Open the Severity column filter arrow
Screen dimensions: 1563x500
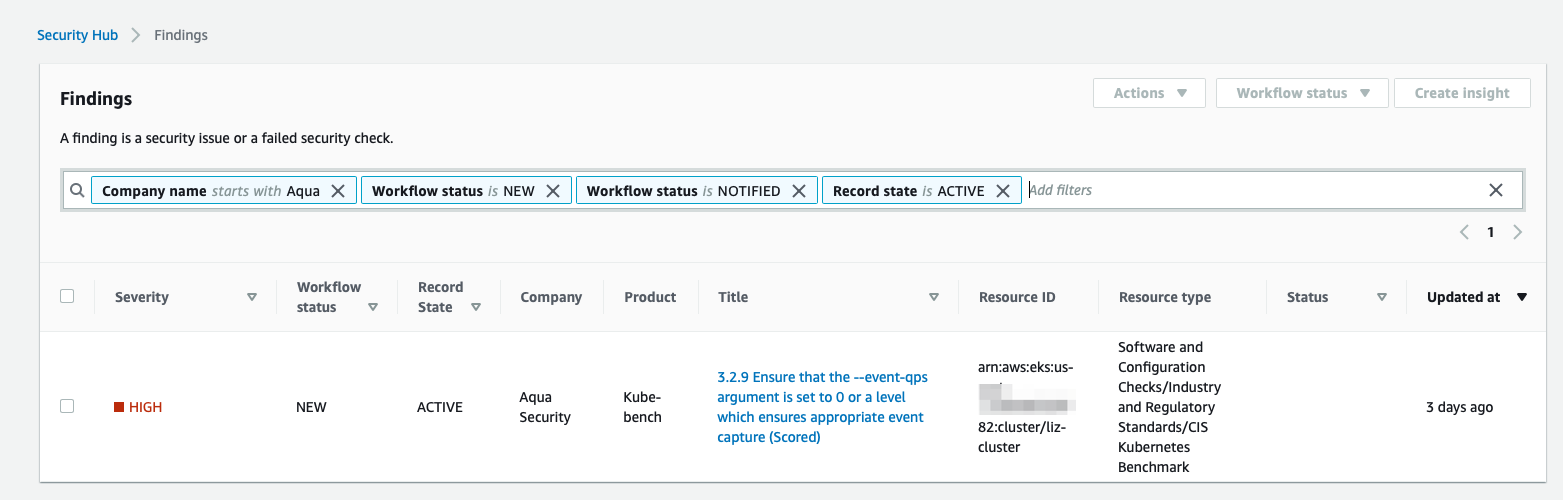[252, 297]
